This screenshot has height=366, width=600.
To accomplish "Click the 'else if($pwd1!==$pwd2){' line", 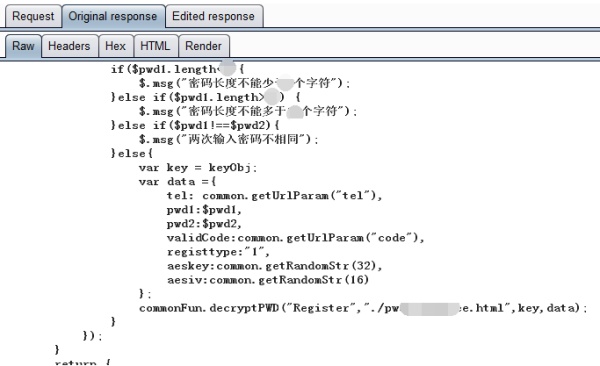I will [195, 125].
